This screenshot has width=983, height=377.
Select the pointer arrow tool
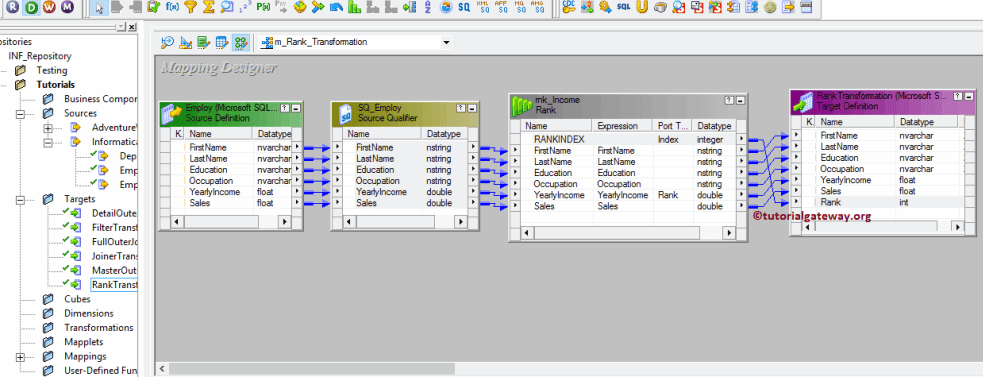click(x=100, y=8)
